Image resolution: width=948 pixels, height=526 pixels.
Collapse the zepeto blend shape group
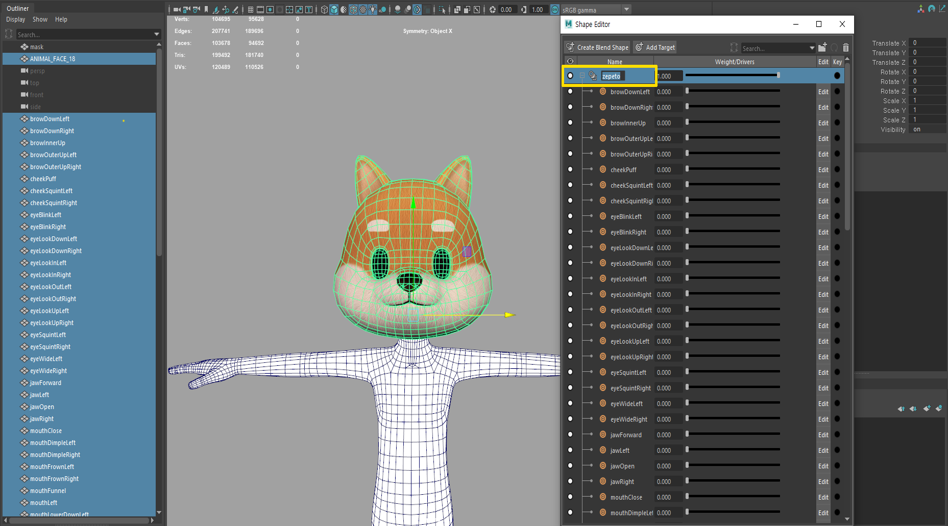(x=582, y=76)
